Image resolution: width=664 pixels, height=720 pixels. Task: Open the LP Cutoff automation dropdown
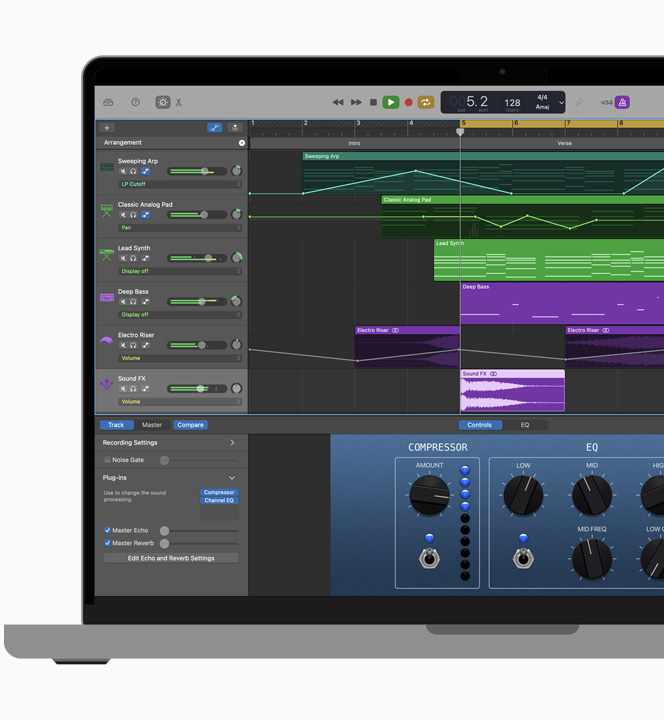179,184
